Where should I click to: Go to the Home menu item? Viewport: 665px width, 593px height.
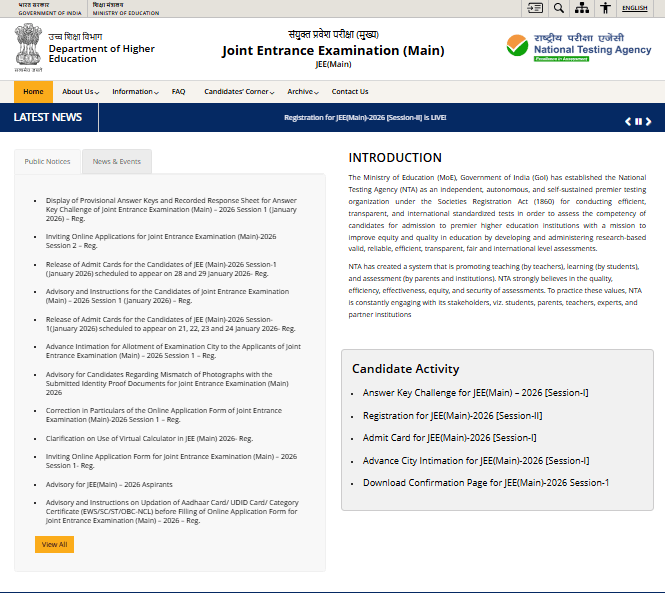(33, 92)
